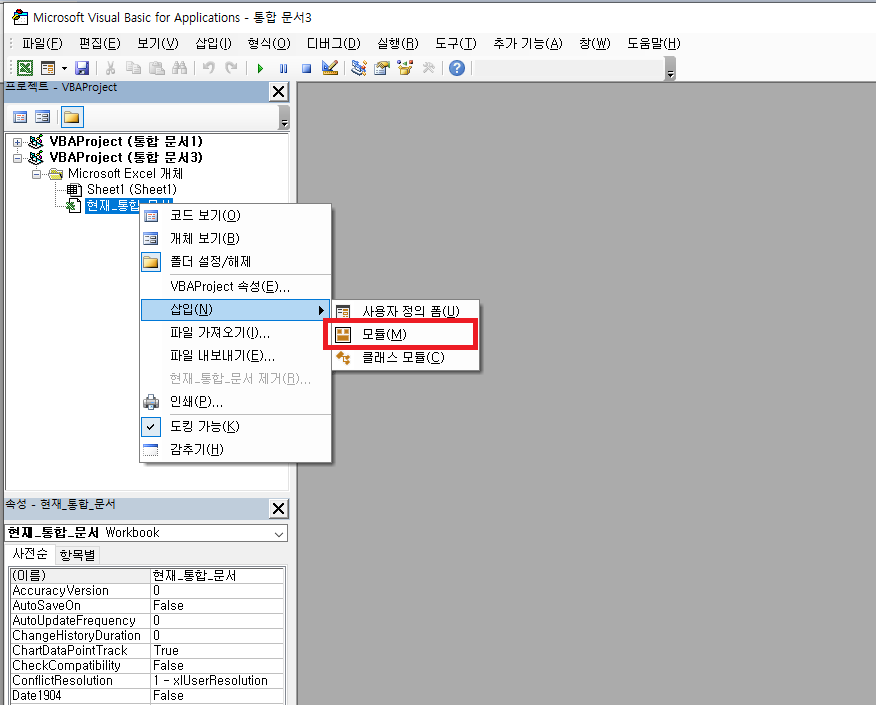Click the Undo toolbar icon
Image resolution: width=876 pixels, height=705 pixels.
tap(208, 68)
